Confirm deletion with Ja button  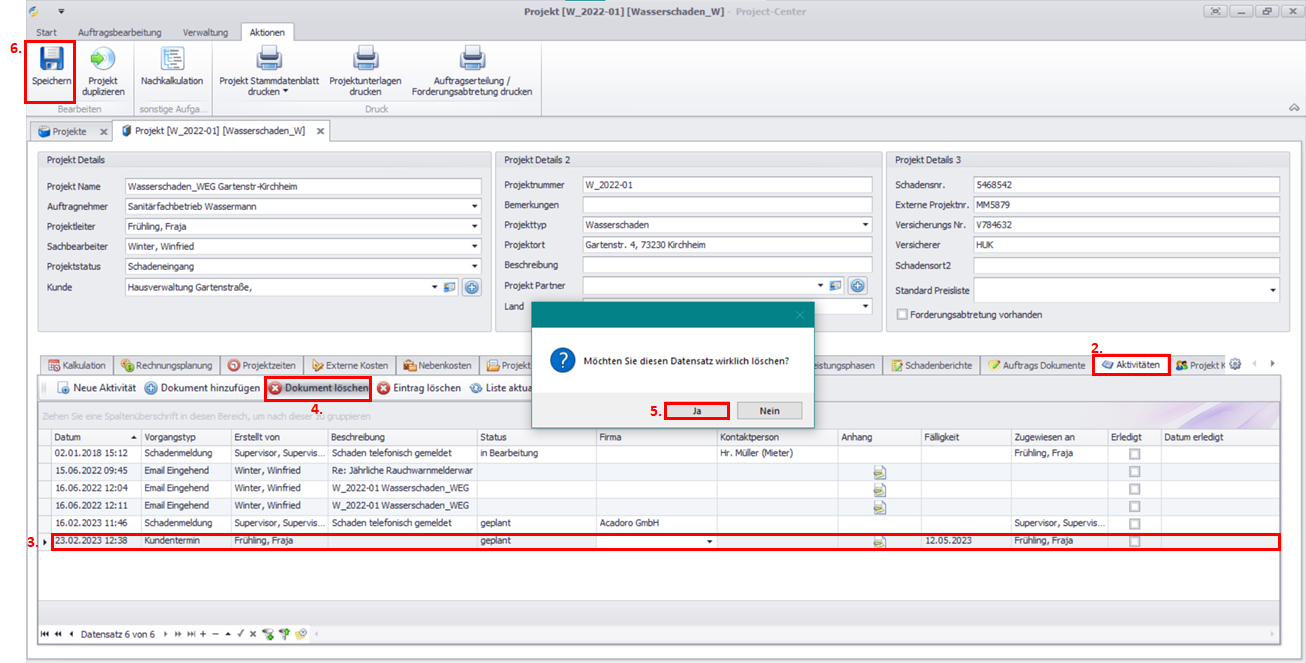coord(696,411)
